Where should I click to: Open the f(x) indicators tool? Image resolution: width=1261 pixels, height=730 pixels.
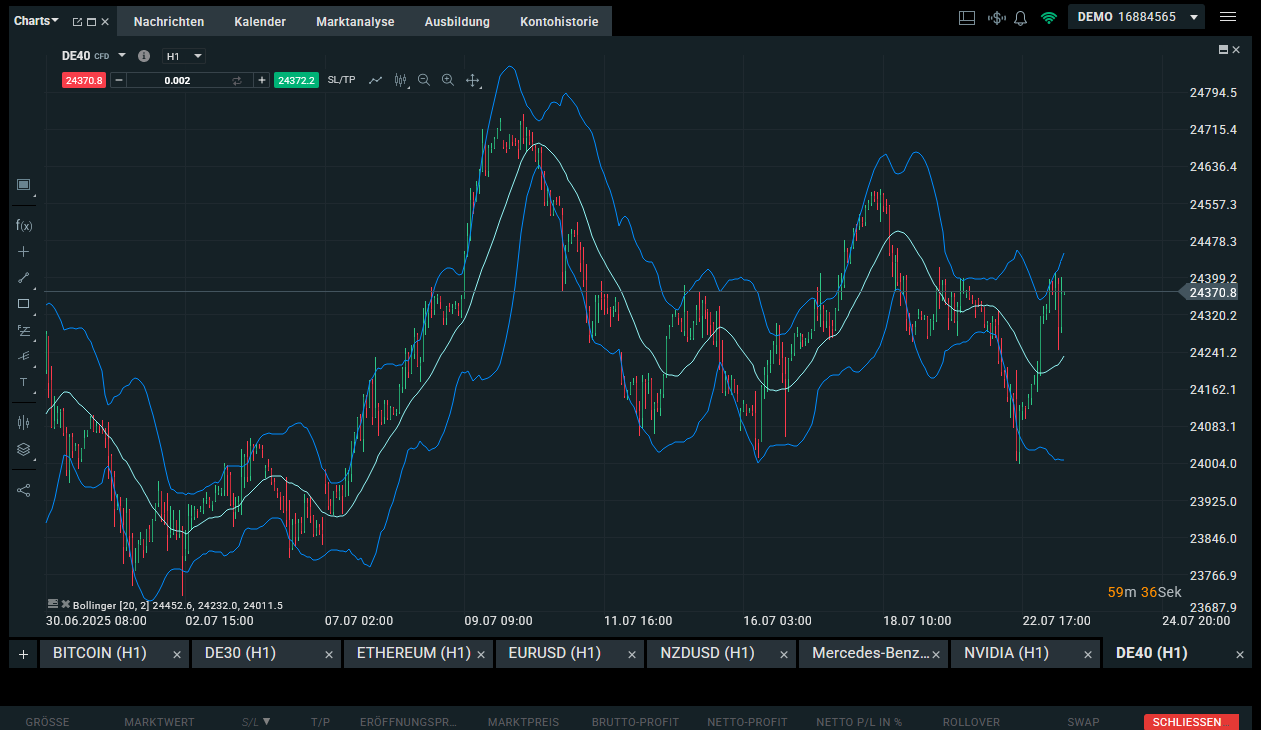click(24, 226)
